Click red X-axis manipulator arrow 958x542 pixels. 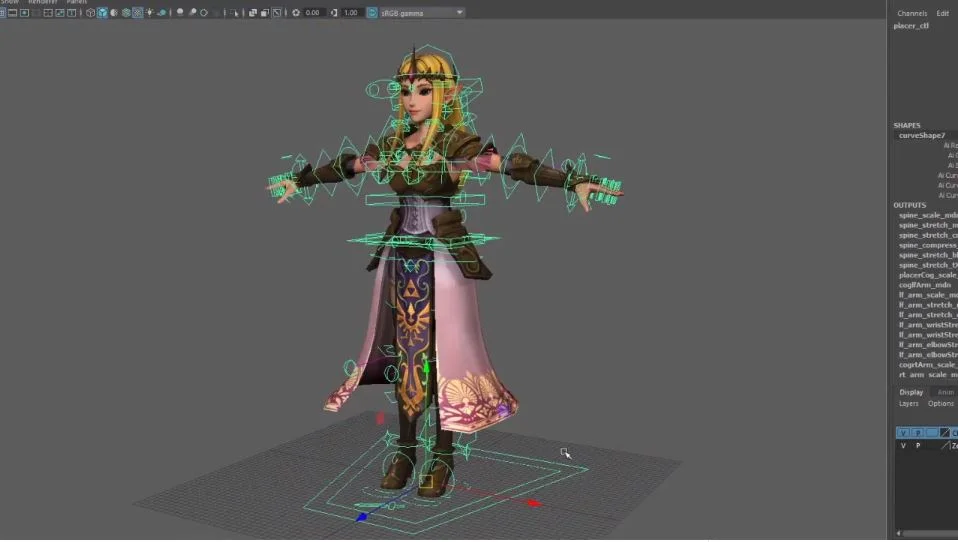coord(534,503)
